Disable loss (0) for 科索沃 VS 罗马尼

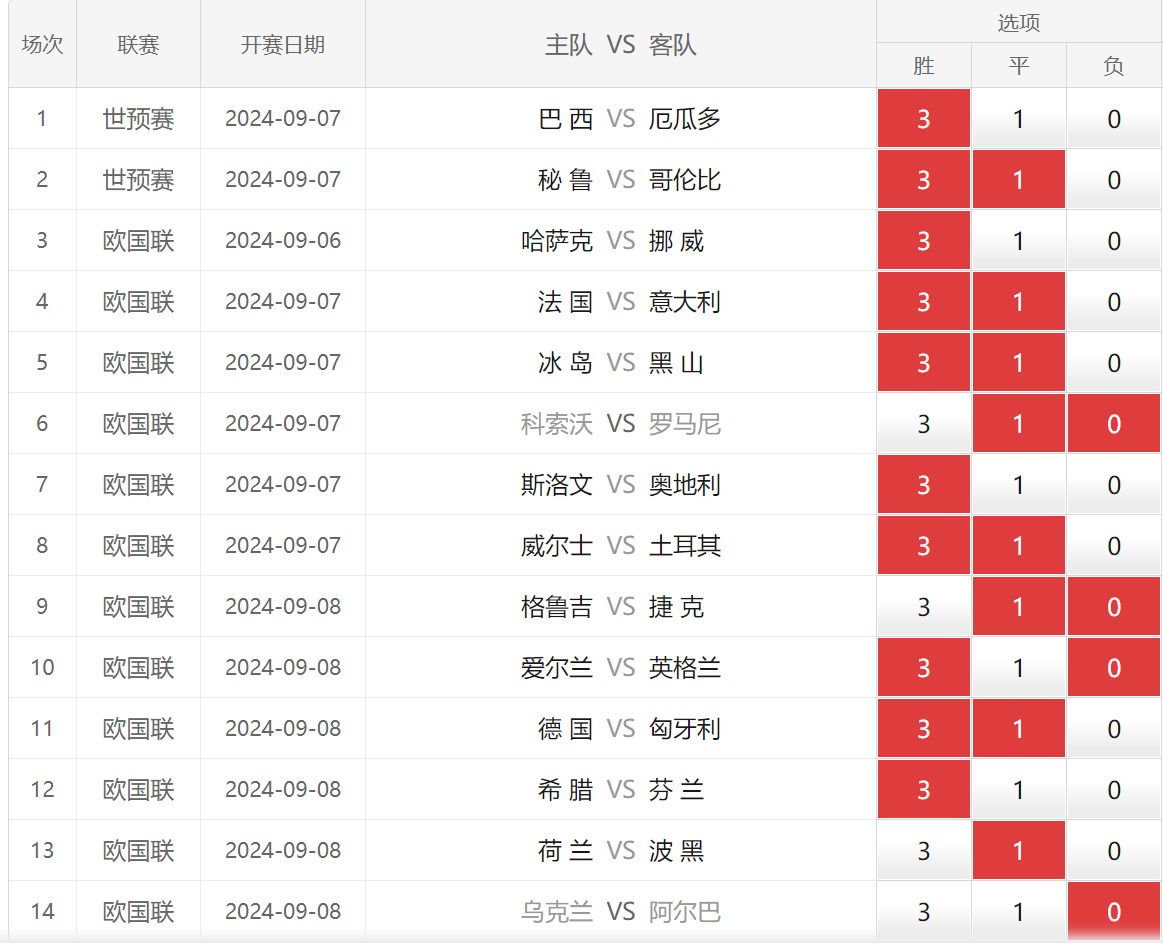point(1113,423)
